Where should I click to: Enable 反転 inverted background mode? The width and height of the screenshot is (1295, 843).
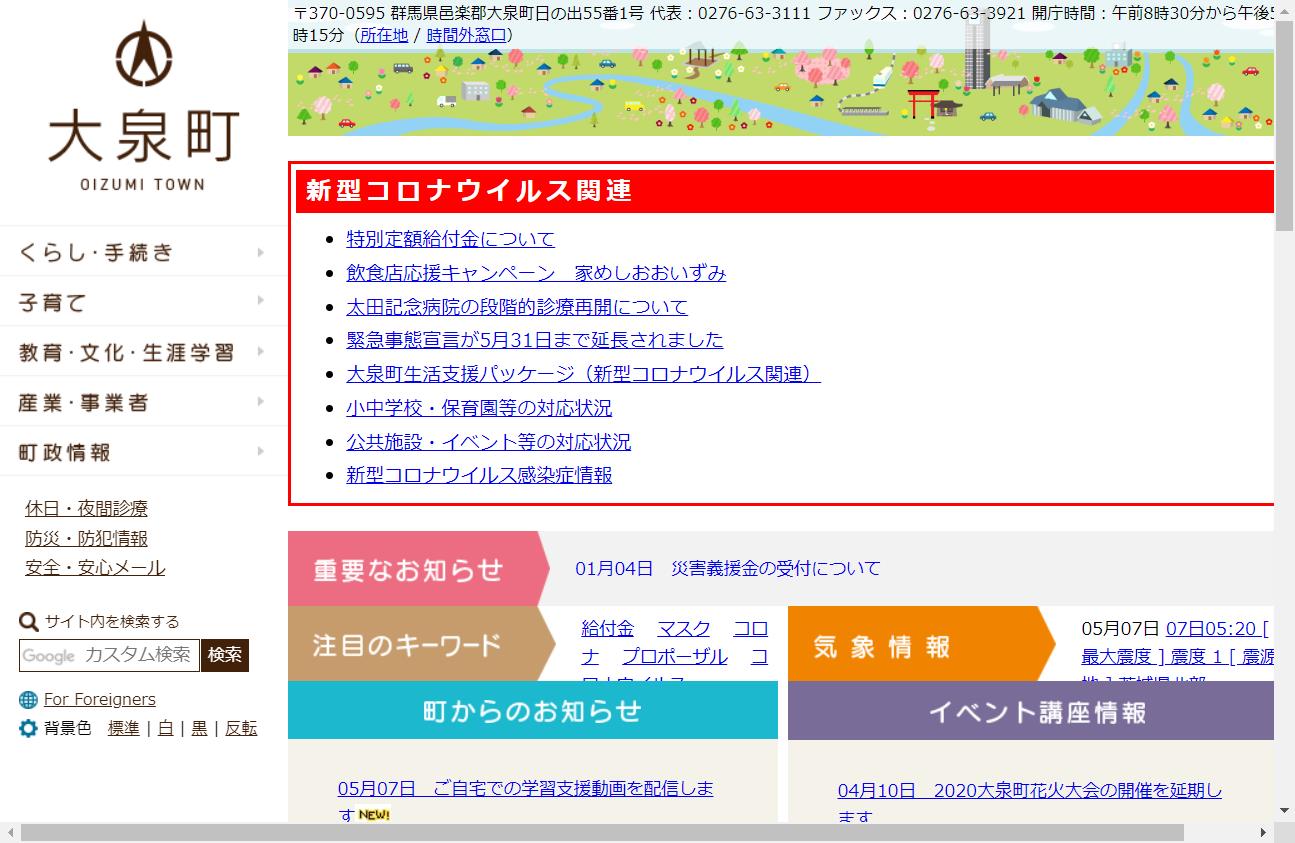[241, 729]
